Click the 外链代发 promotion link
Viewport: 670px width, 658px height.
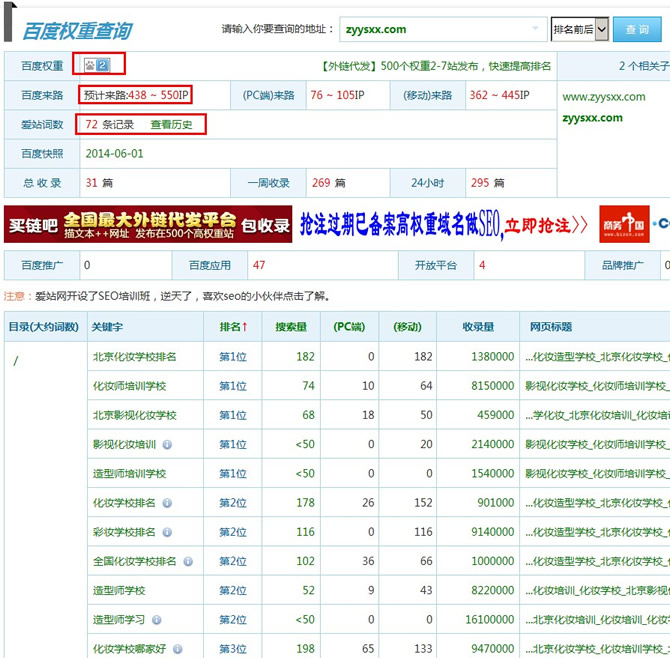click(x=340, y=66)
